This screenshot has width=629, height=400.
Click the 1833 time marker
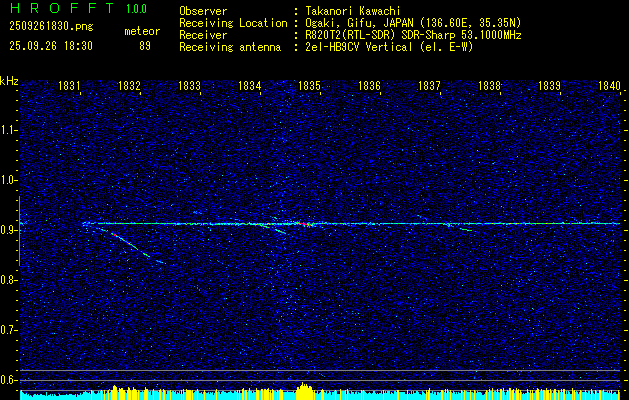point(189,85)
